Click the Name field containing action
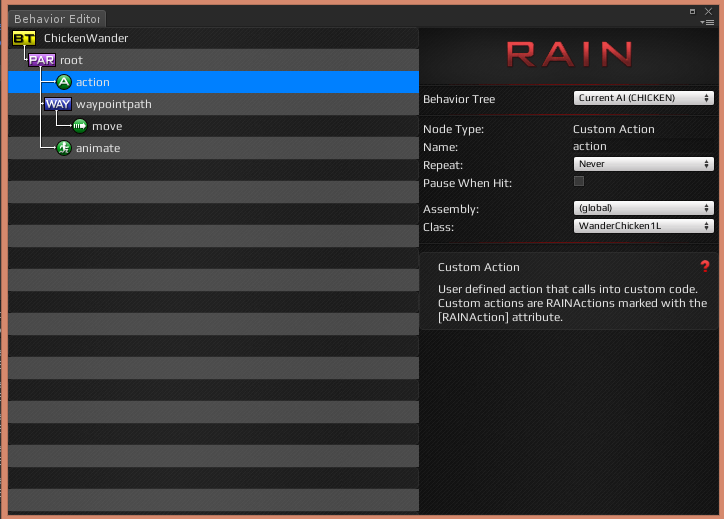Viewport: 724px width, 519px height. coord(643,146)
